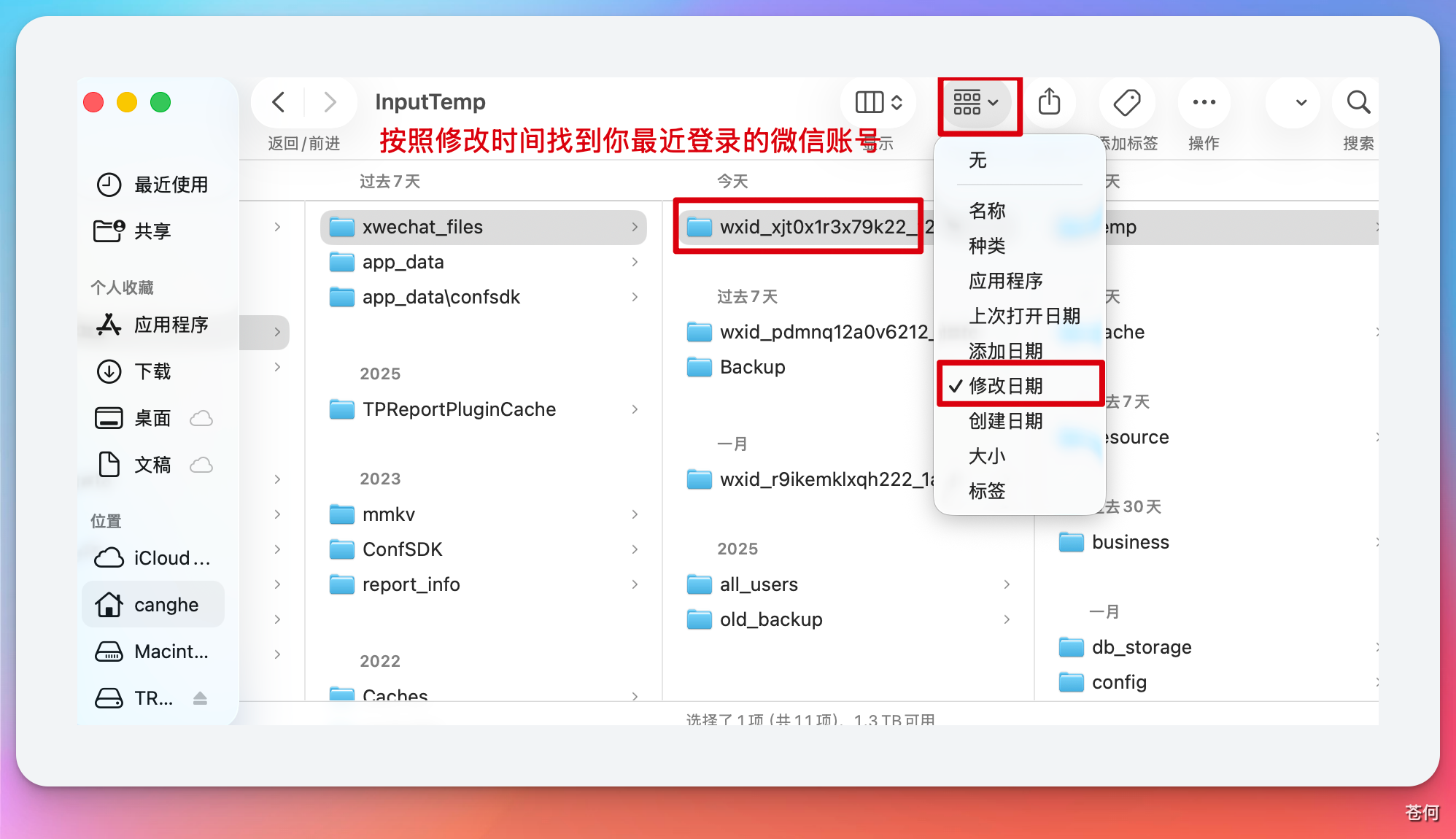Screen dimensions: 1456x839
Task: Expand TPReportPluginCache with its chevron
Action: click(x=635, y=409)
